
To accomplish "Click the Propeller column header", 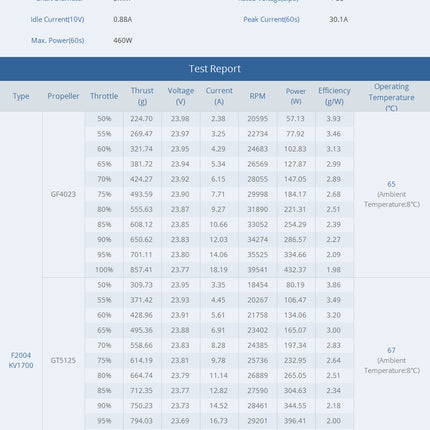I will (x=63, y=96).
